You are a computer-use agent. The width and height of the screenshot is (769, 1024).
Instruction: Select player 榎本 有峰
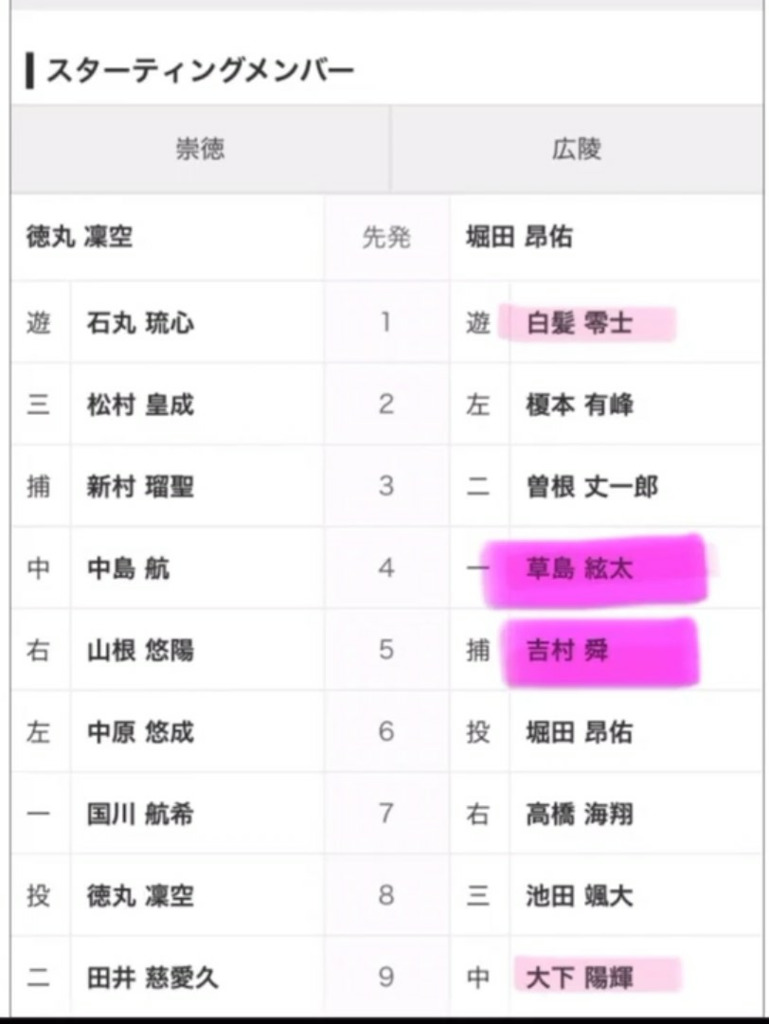[x=579, y=405]
